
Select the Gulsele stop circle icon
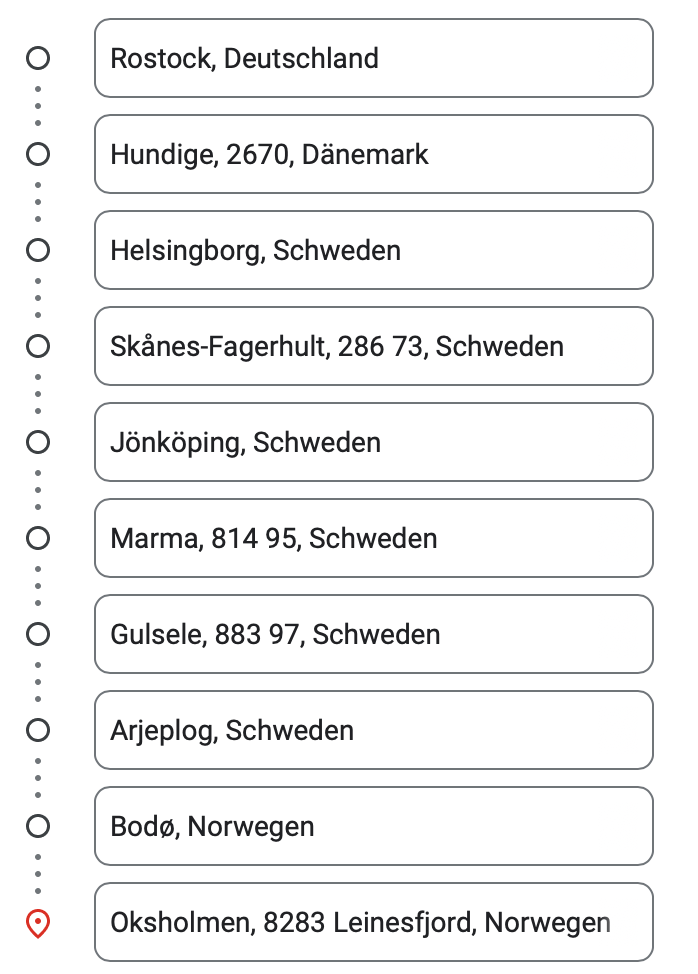click(38, 634)
